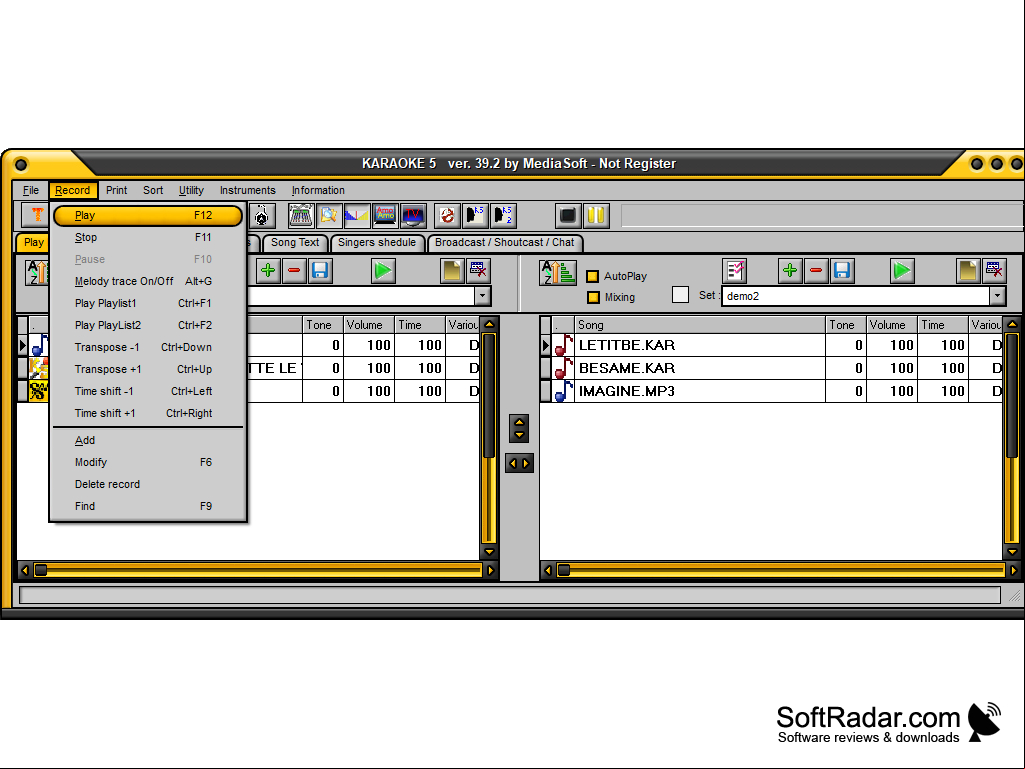The width and height of the screenshot is (1025, 769).
Task: Choose Stop in the Record menu
Action: (x=148, y=237)
